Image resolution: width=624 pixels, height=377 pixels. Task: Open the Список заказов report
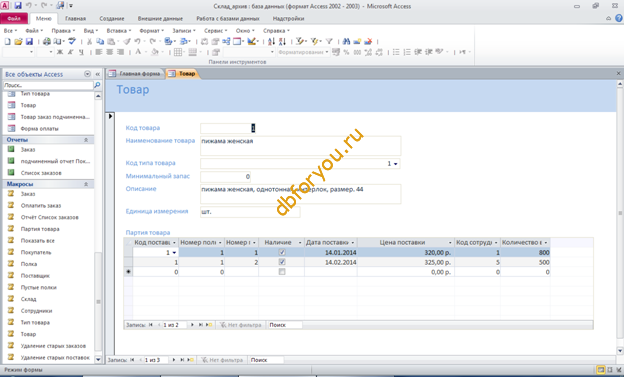point(41,173)
